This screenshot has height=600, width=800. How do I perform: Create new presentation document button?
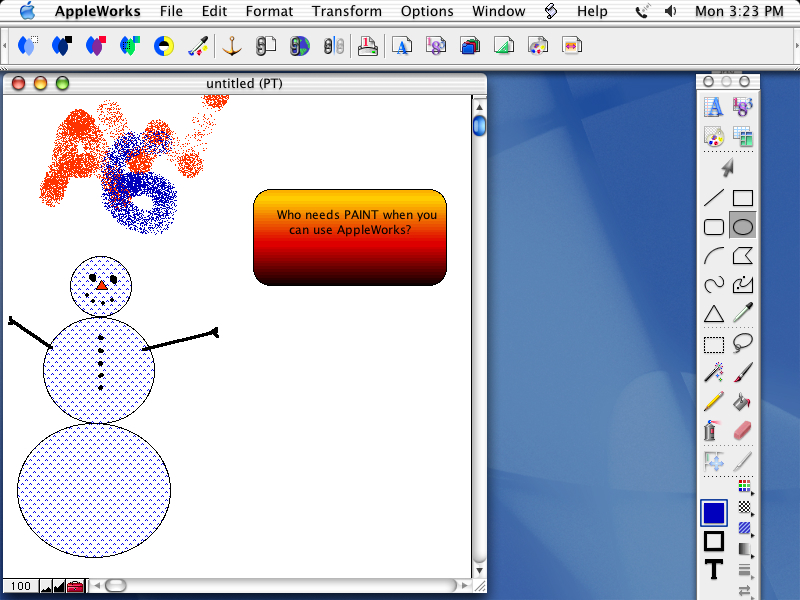pos(572,46)
